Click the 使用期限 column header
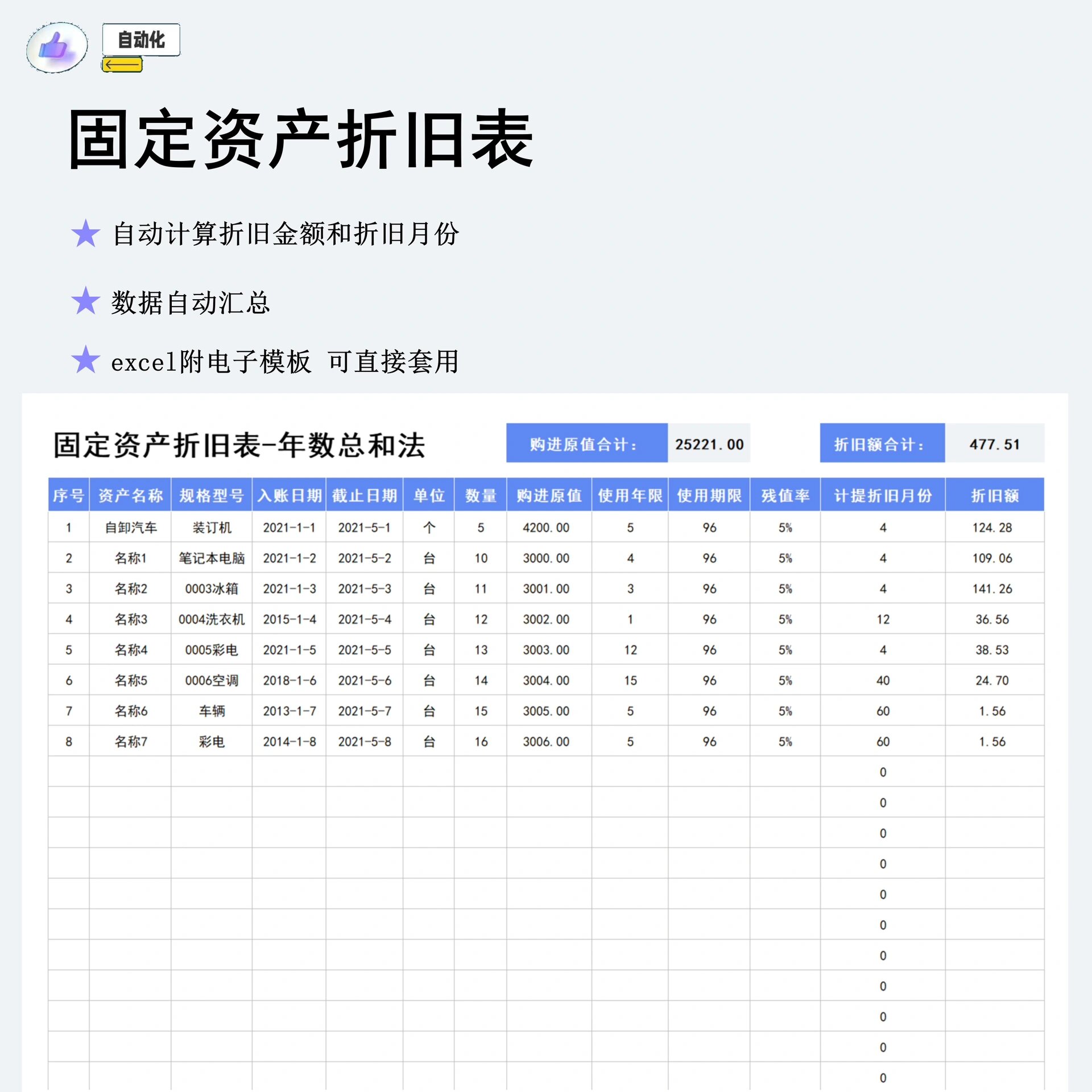Screen dimensions: 1092x1092 point(709,495)
